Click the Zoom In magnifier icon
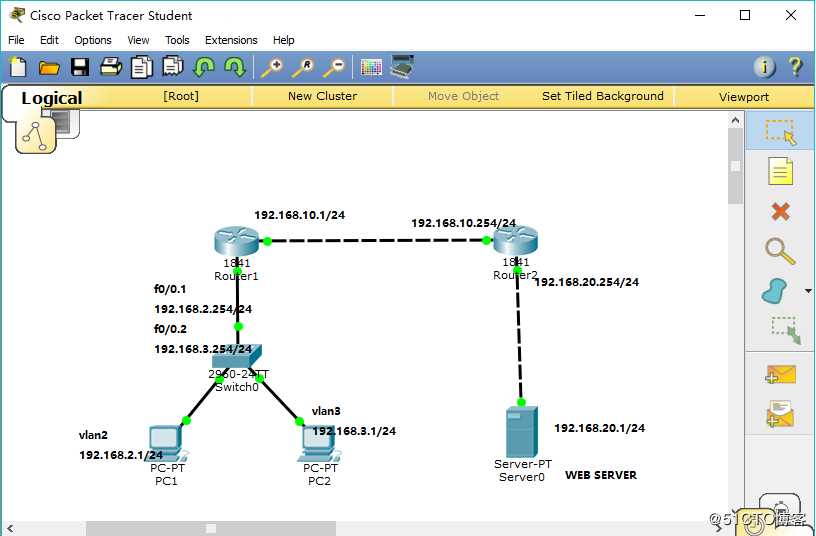This screenshot has height=536, width=816. click(272, 67)
